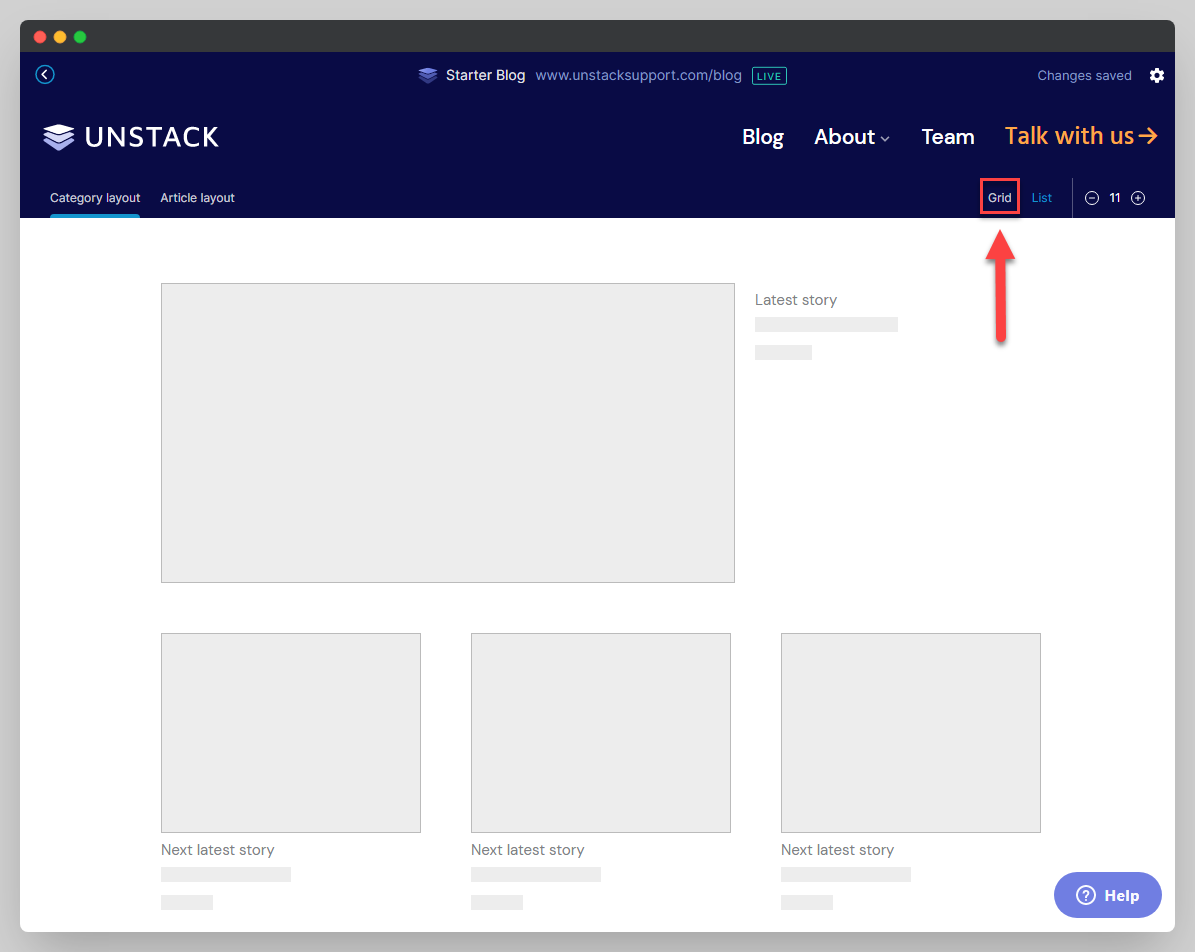The width and height of the screenshot is (1195, 952).
Task: Click the back arrow circle icon
Action: [x=45, y=75]
